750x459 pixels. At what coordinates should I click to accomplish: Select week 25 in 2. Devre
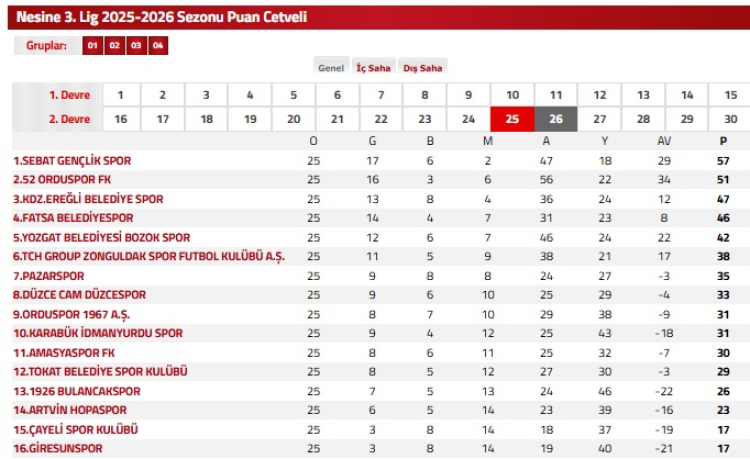pos(512,119)
